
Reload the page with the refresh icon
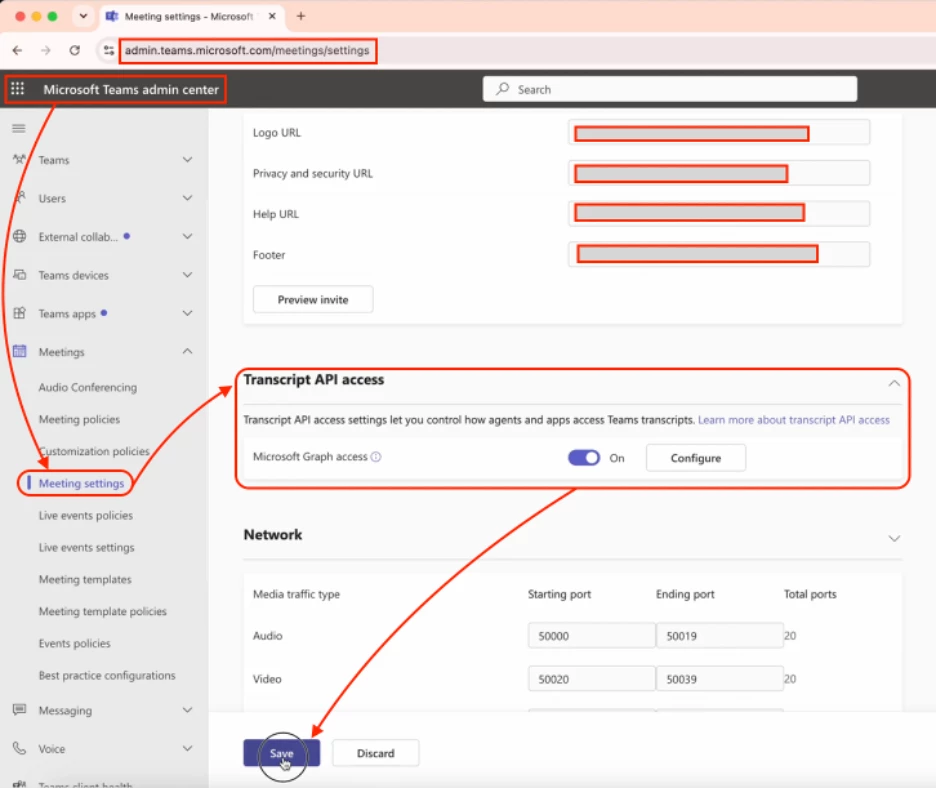pos(75,50)
